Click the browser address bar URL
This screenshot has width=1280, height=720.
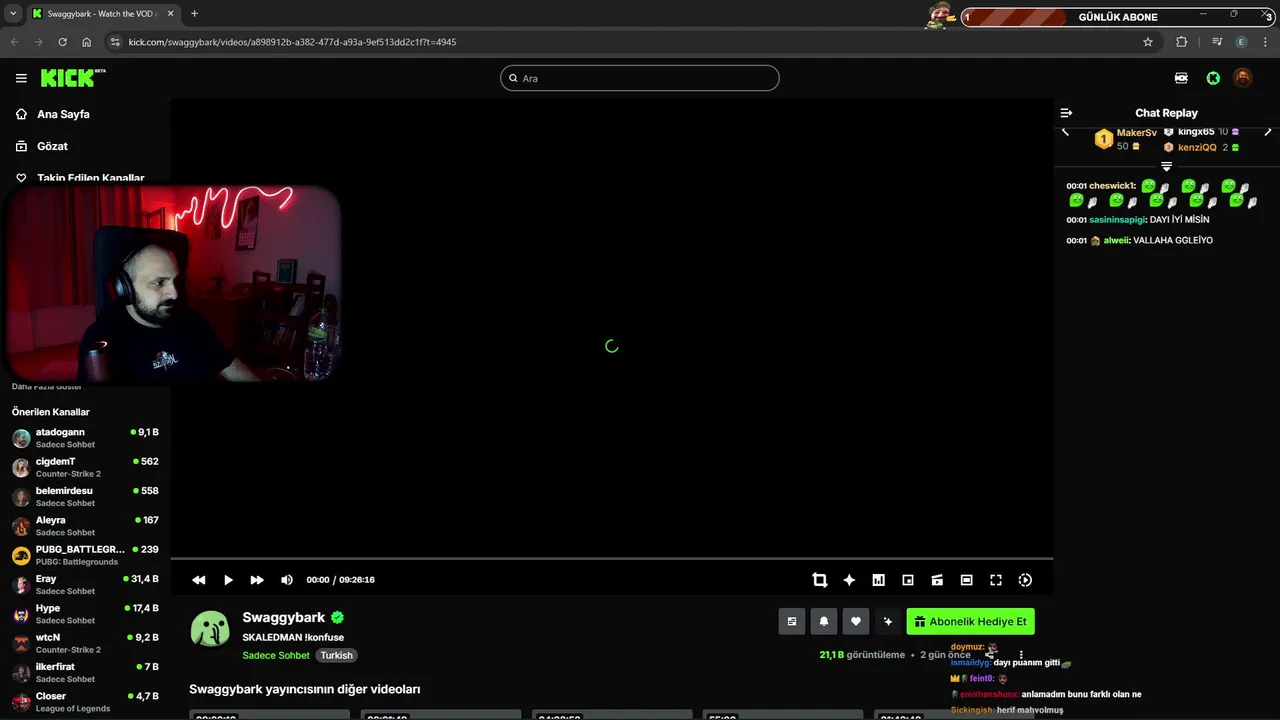[292, 42]
